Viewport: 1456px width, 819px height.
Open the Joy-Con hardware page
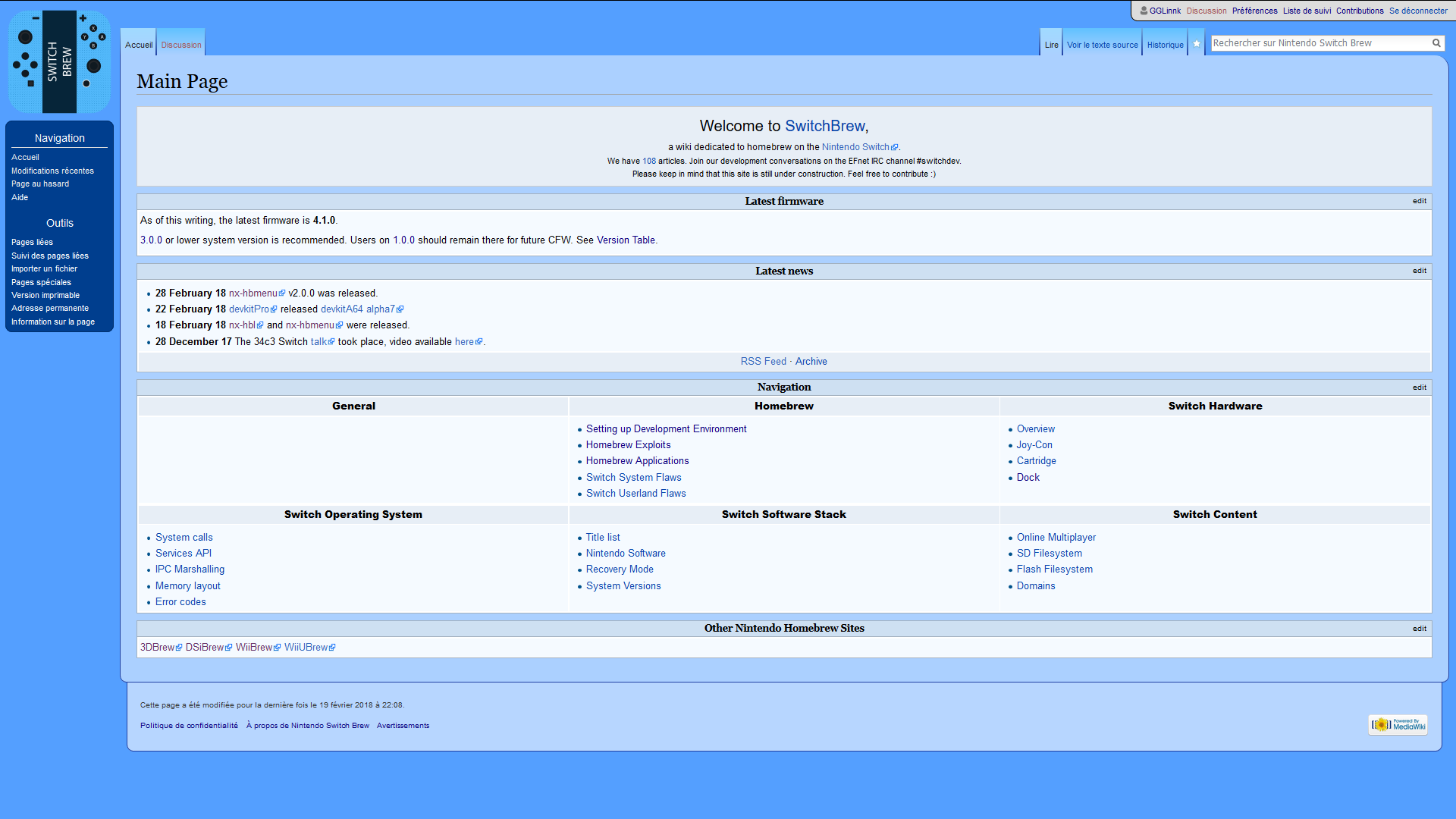(x=1034, y=445)
